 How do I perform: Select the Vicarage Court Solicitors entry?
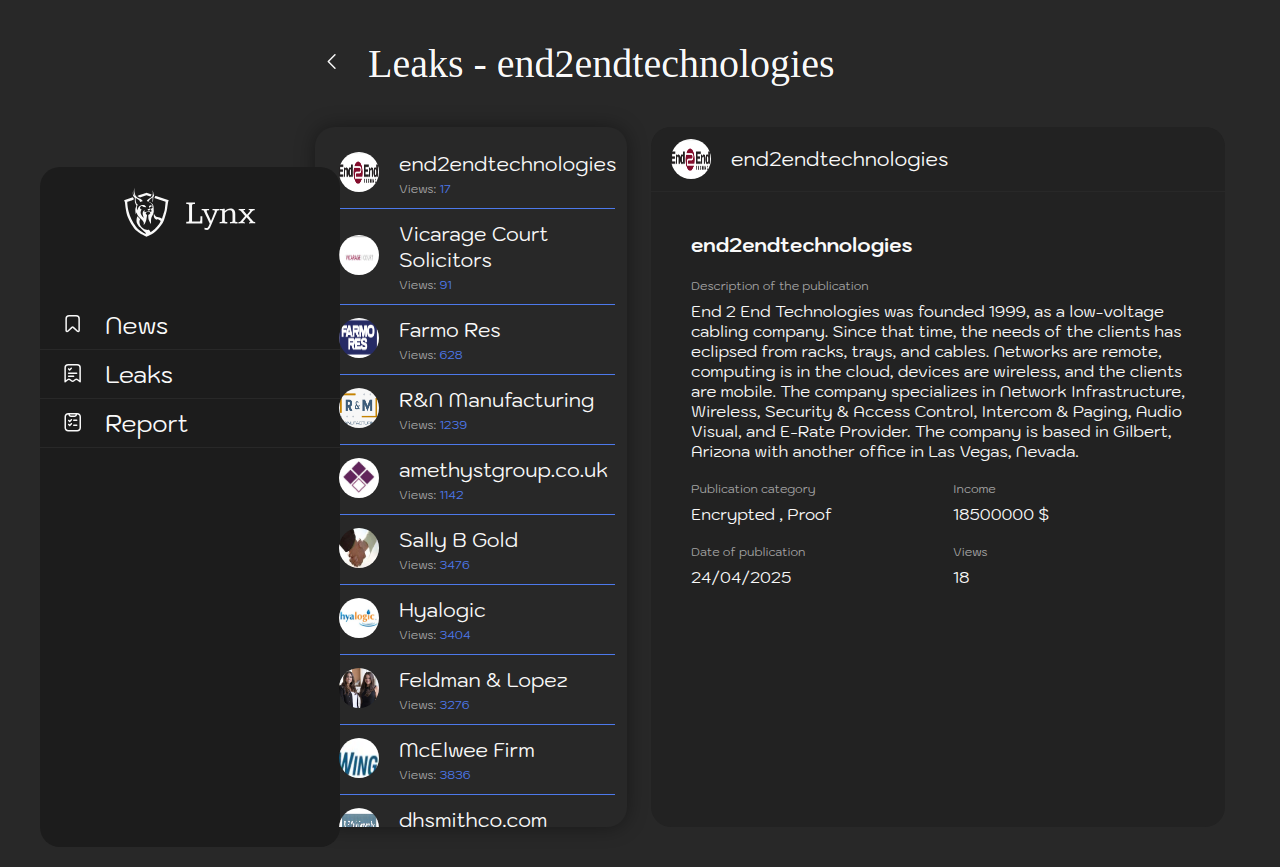[x=473, y=247]
